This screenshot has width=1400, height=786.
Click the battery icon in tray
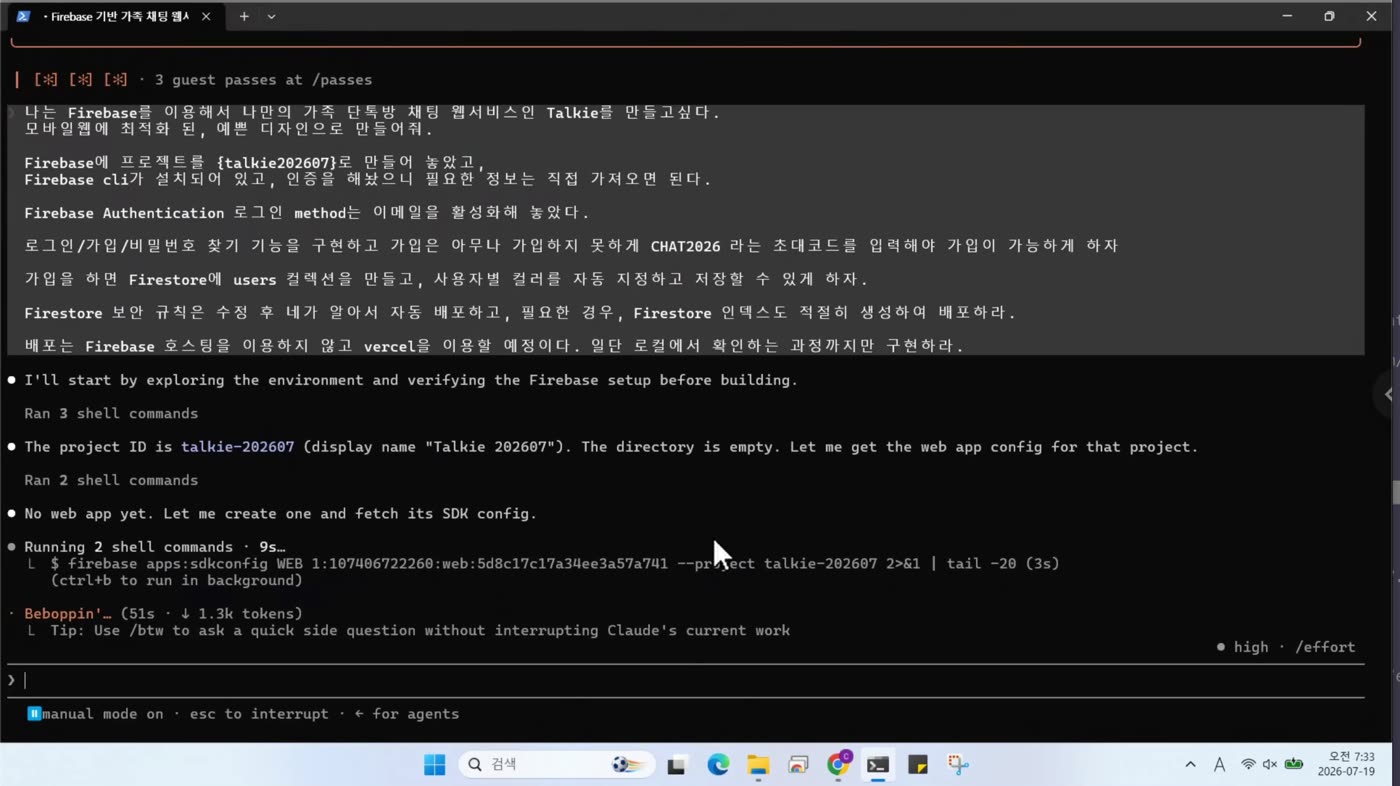pos(1294,765)
